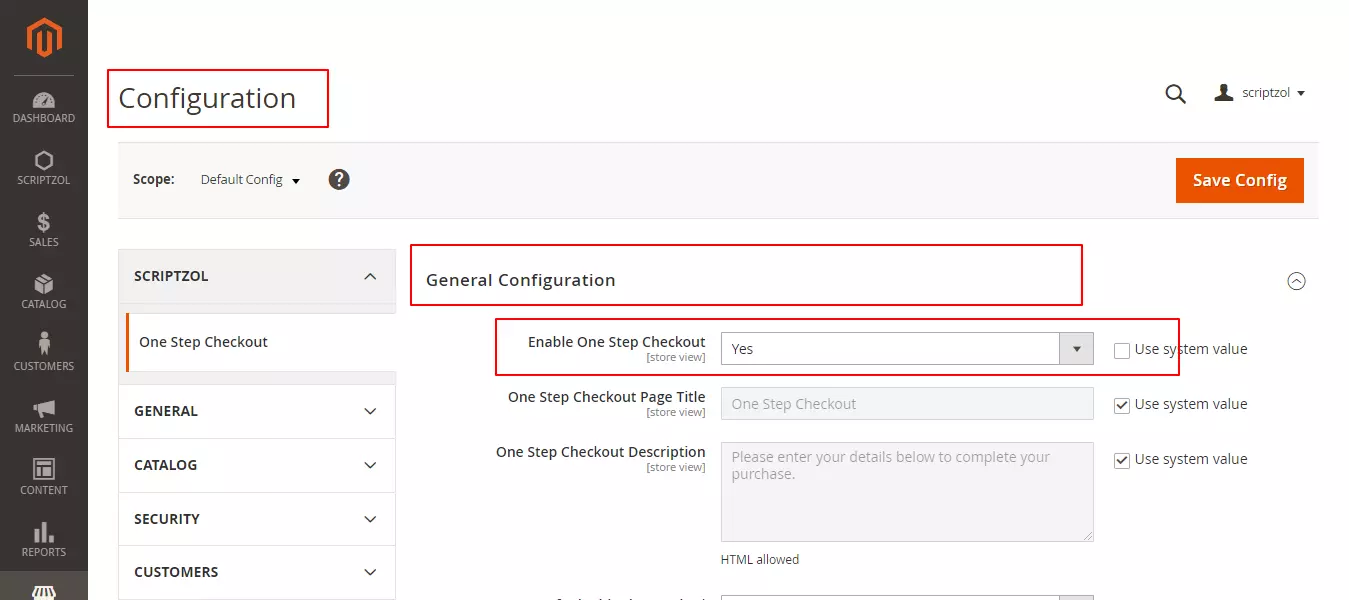This screenshot has height=600, width=1349.
Task: Open the Catalog box icon
Action: [44, 285]
